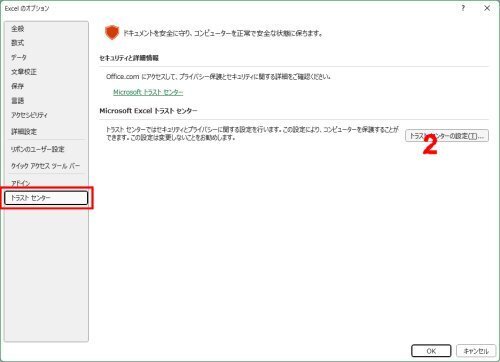
Task: Select 数式 category
Action: point(18,43)
